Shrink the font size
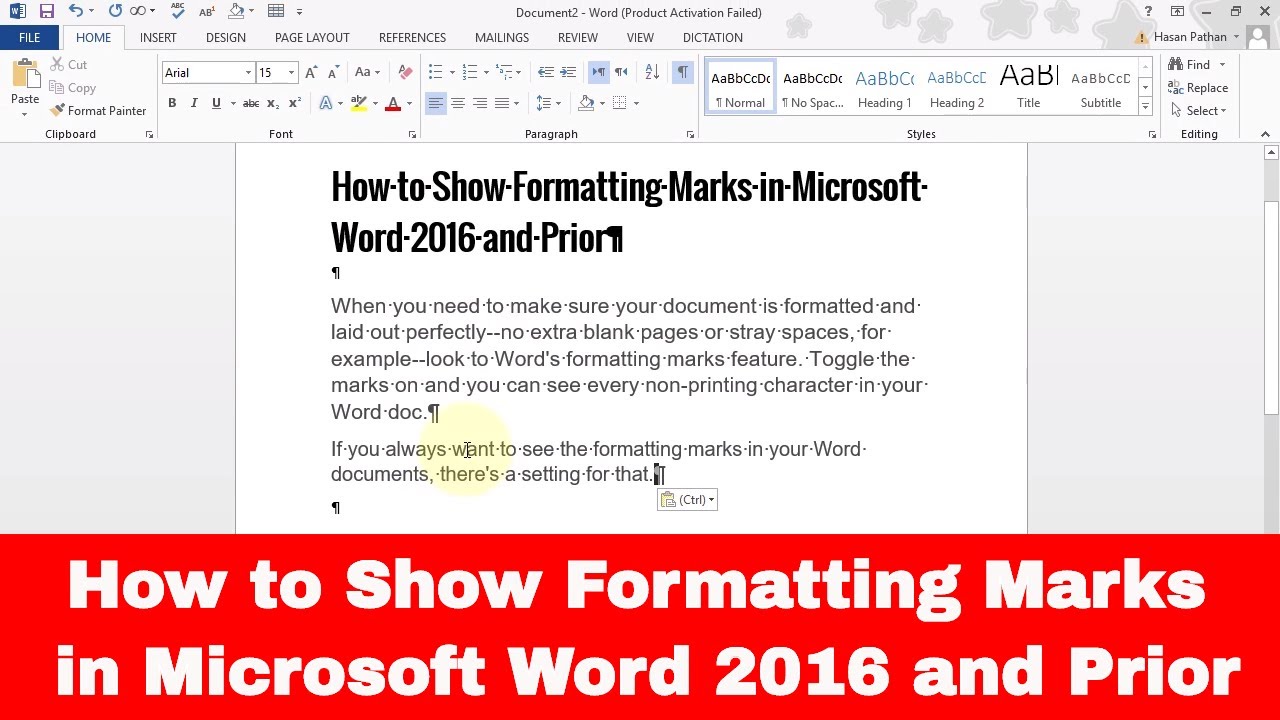Screen dimensions: 1280x720 [x=333, y=73]
